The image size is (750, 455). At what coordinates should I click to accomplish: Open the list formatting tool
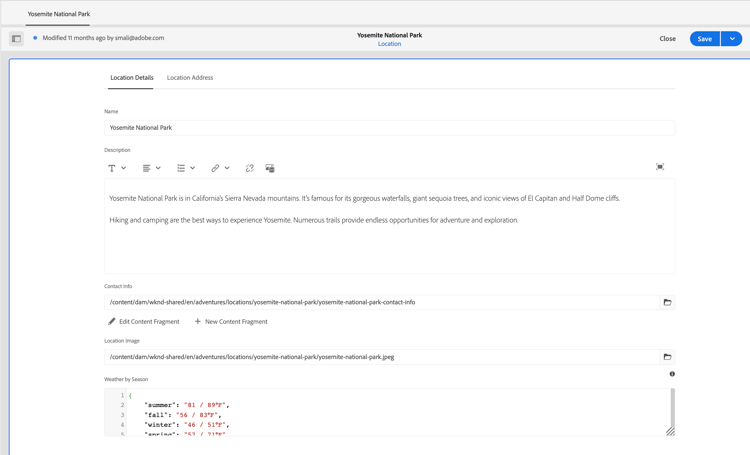181,168
